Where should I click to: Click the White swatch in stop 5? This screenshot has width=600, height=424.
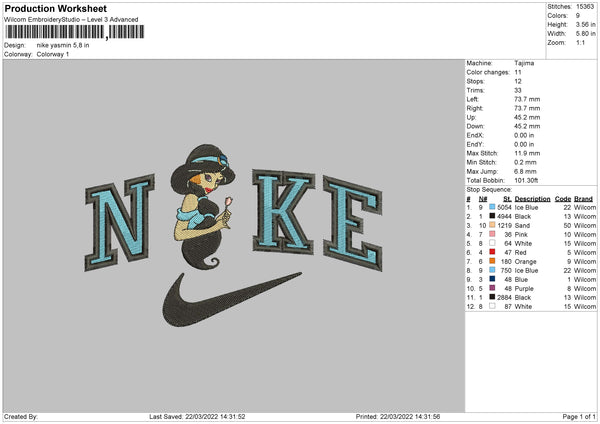pos(492,243)
